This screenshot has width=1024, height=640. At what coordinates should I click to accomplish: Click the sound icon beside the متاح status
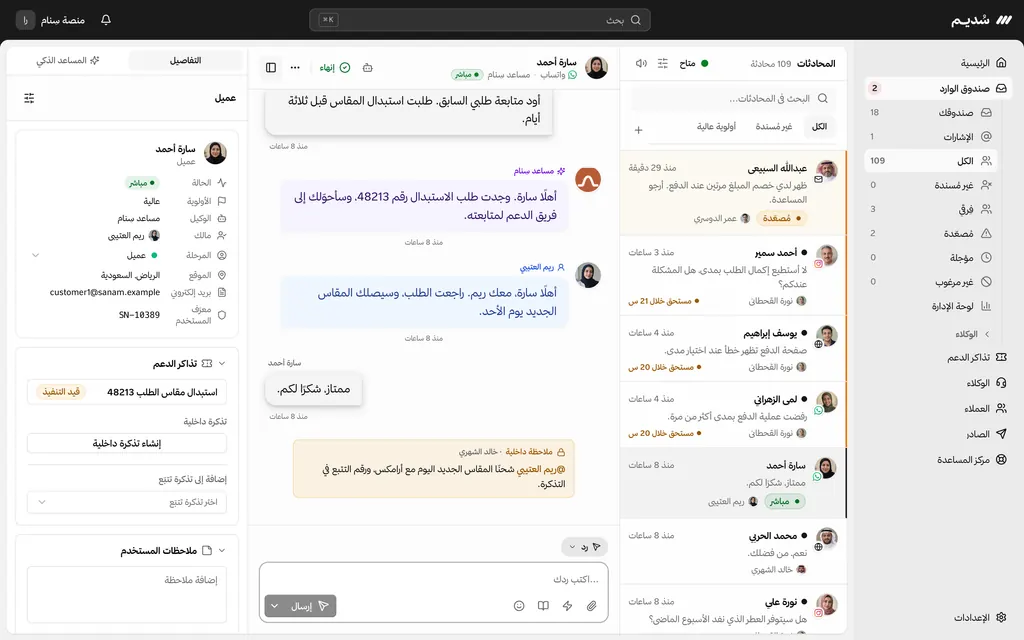point(641,63)
